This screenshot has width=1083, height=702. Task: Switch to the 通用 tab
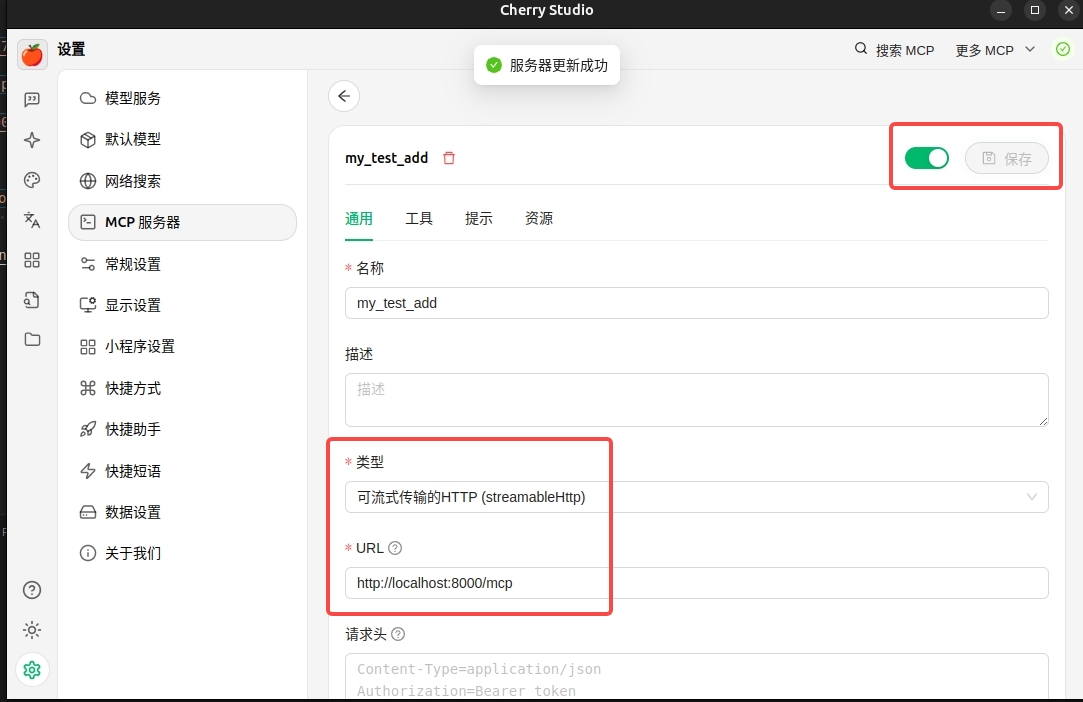click(x=358, y=219)
